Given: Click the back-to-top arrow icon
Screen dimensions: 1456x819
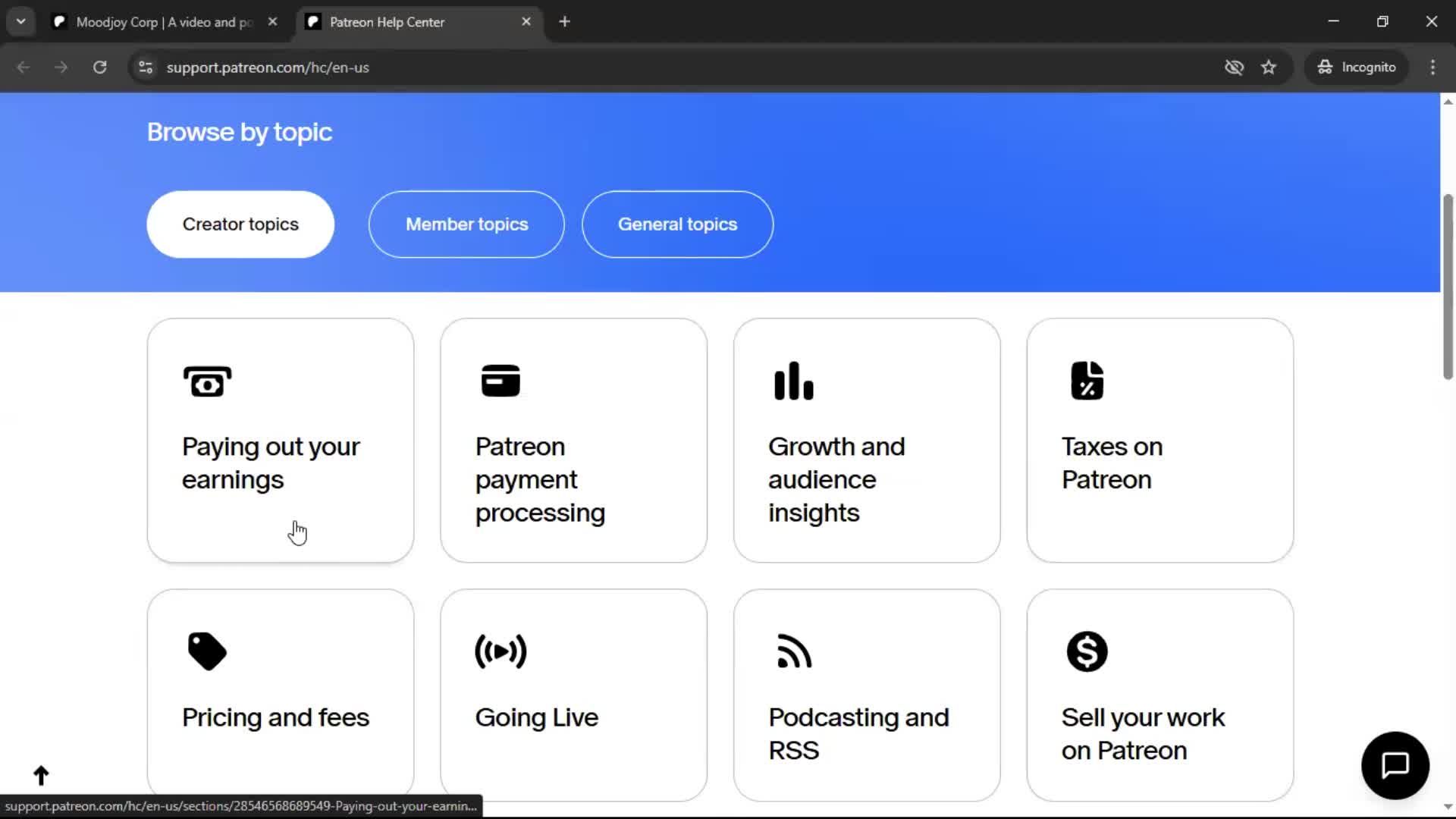Looking at the screenshot, I should tap(41, 775).
